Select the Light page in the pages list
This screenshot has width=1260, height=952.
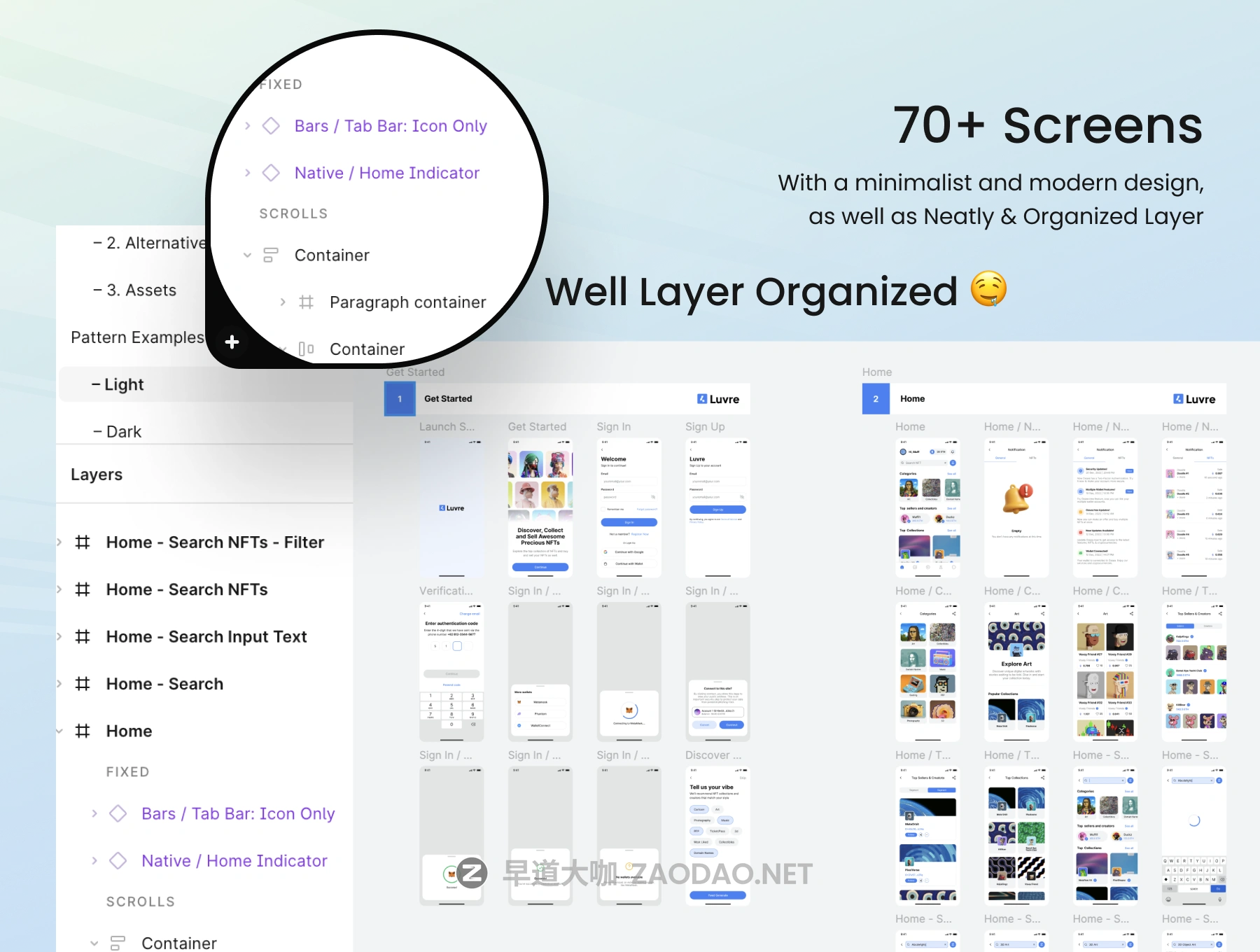click(124, 385)
